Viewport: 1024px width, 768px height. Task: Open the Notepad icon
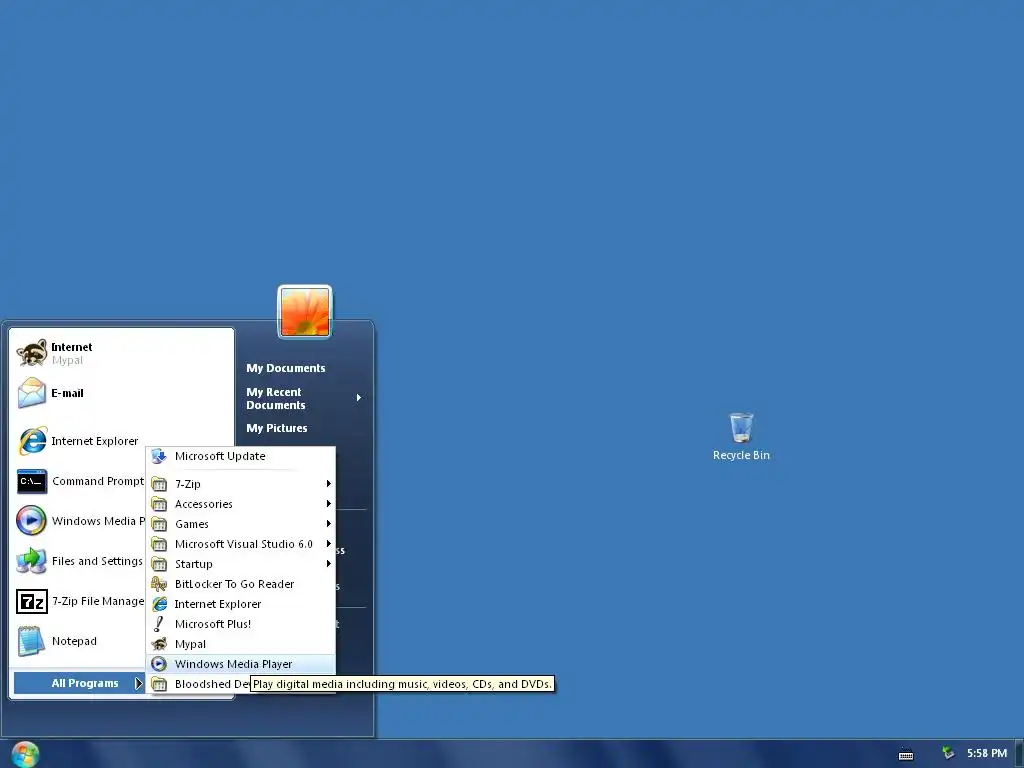pyautogui.click(x=31, y=641)
